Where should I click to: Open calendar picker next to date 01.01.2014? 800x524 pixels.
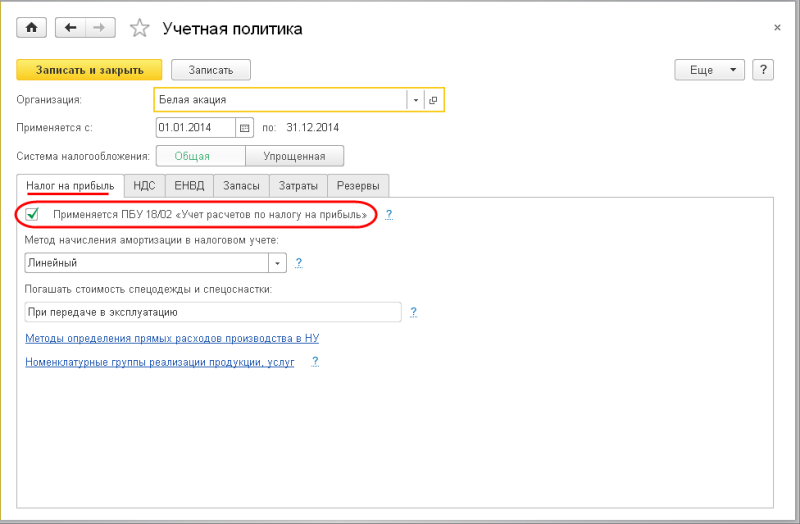click(244, 128)
